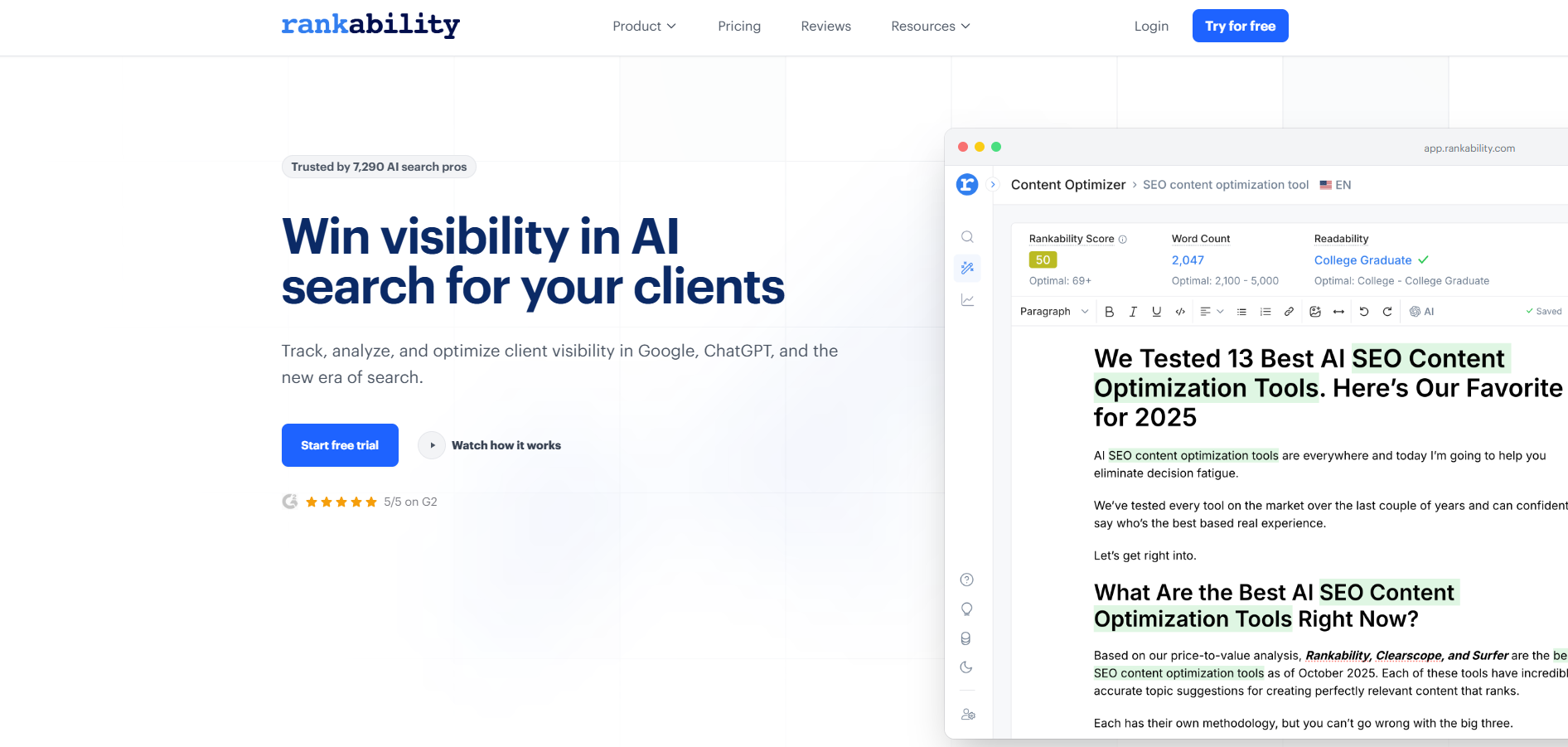Expand the Resources menu dropdown
The width and height of the screenshot is (1568, 747).
[x=930, y=27]
